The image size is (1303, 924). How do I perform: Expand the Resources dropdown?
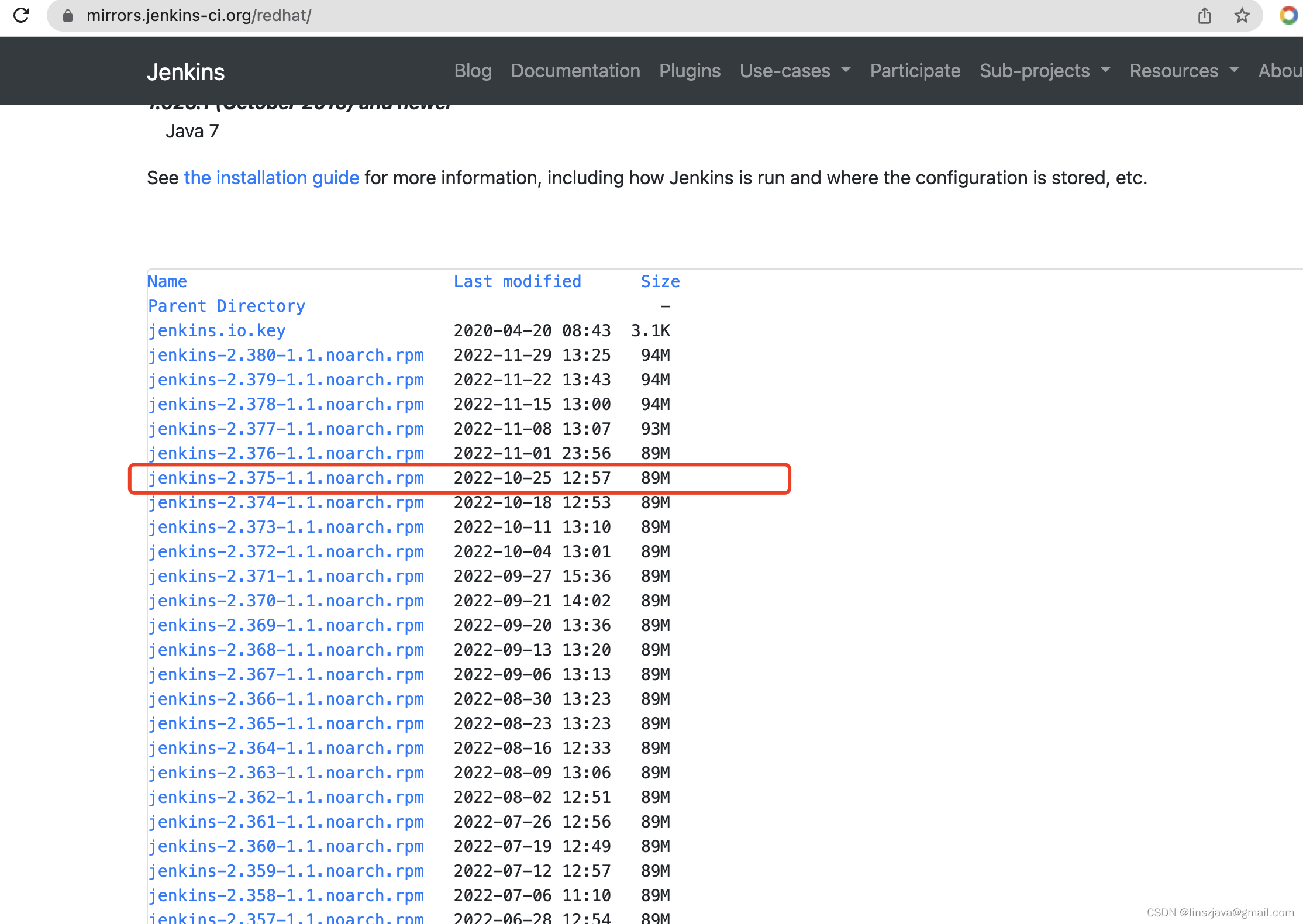(1183, 71)
